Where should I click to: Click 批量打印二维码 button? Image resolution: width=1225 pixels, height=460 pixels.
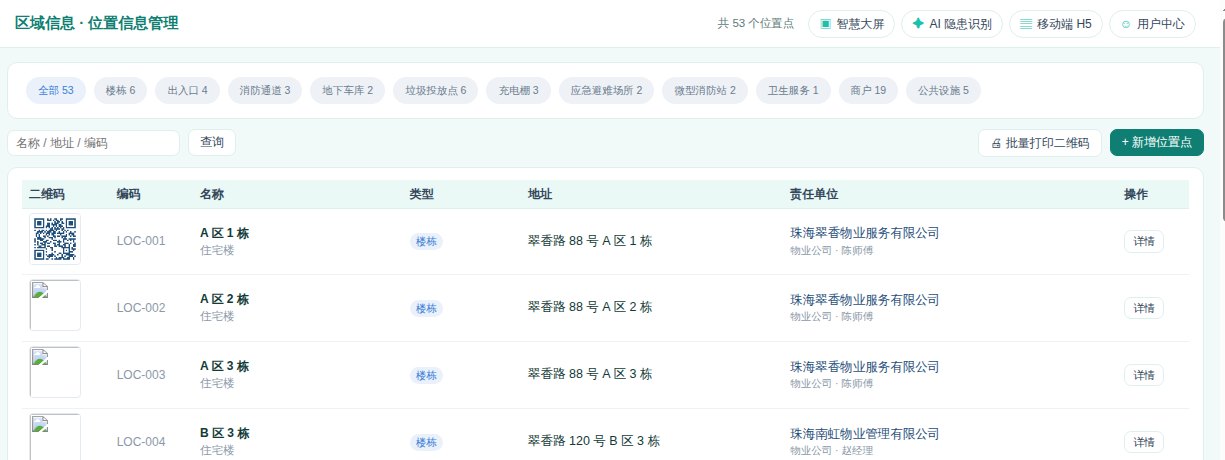(x=1040, y=143)
